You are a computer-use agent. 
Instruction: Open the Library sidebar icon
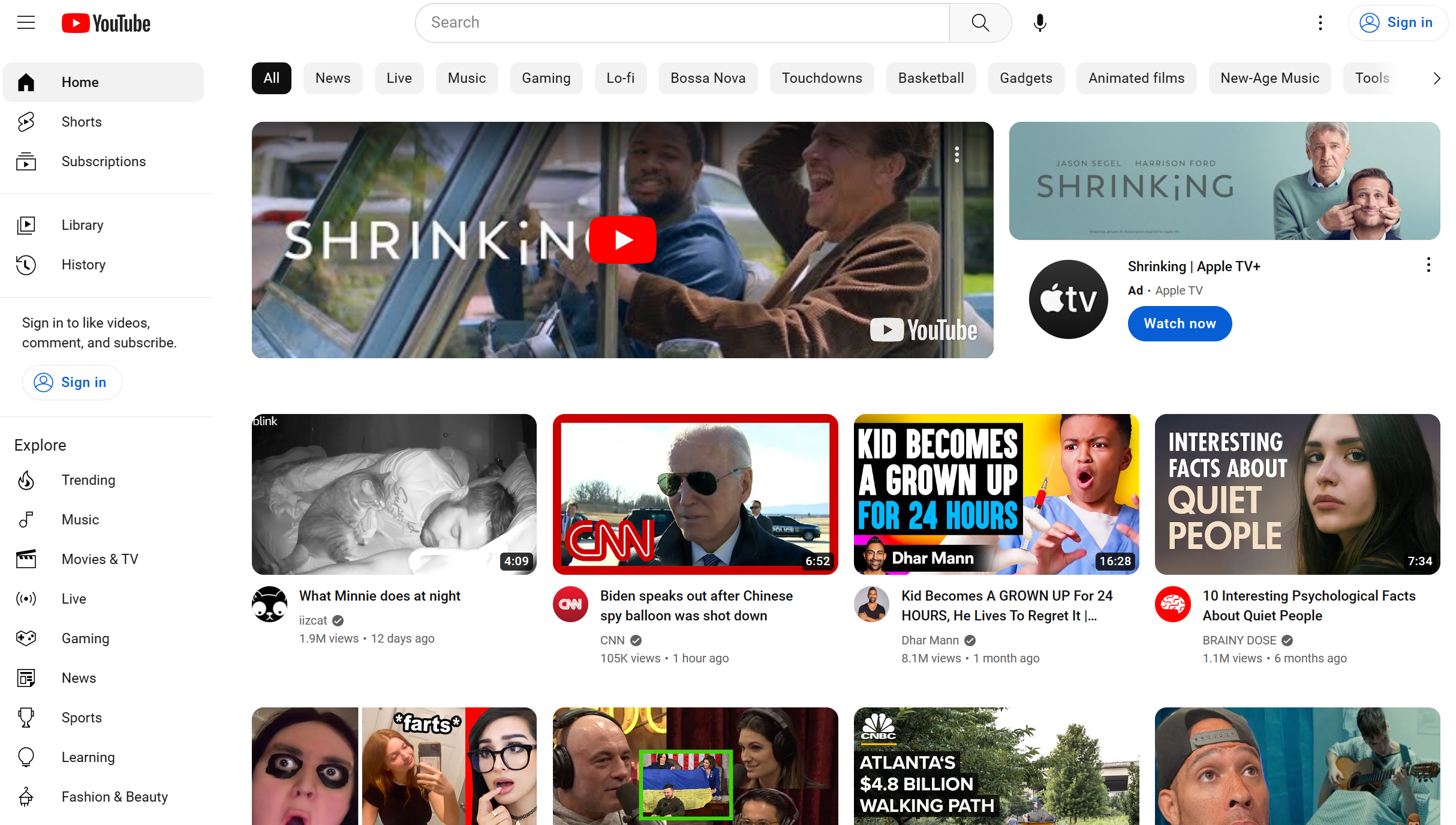(x=26, y=225)
